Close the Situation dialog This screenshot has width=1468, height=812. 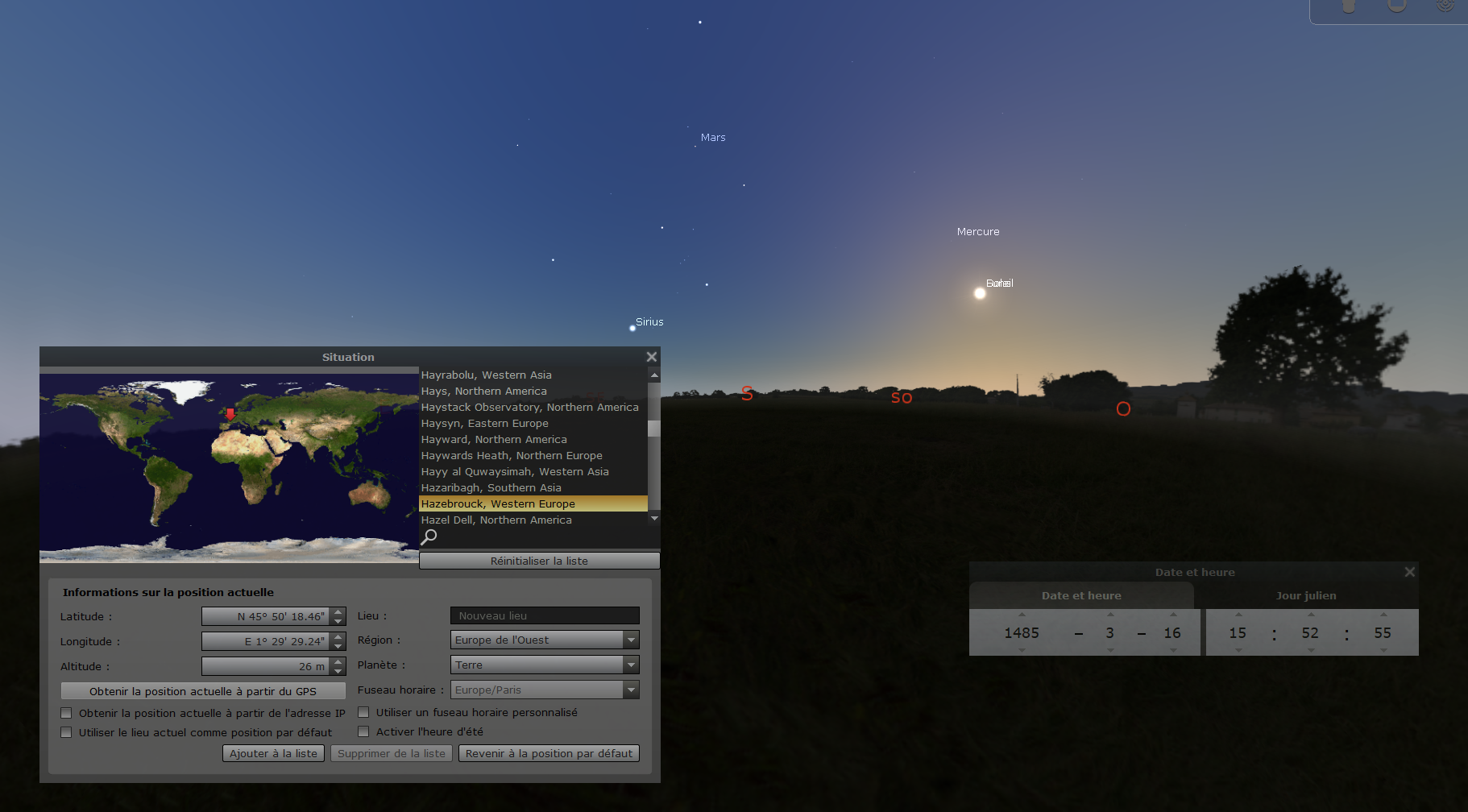click(x=651, y=357)
